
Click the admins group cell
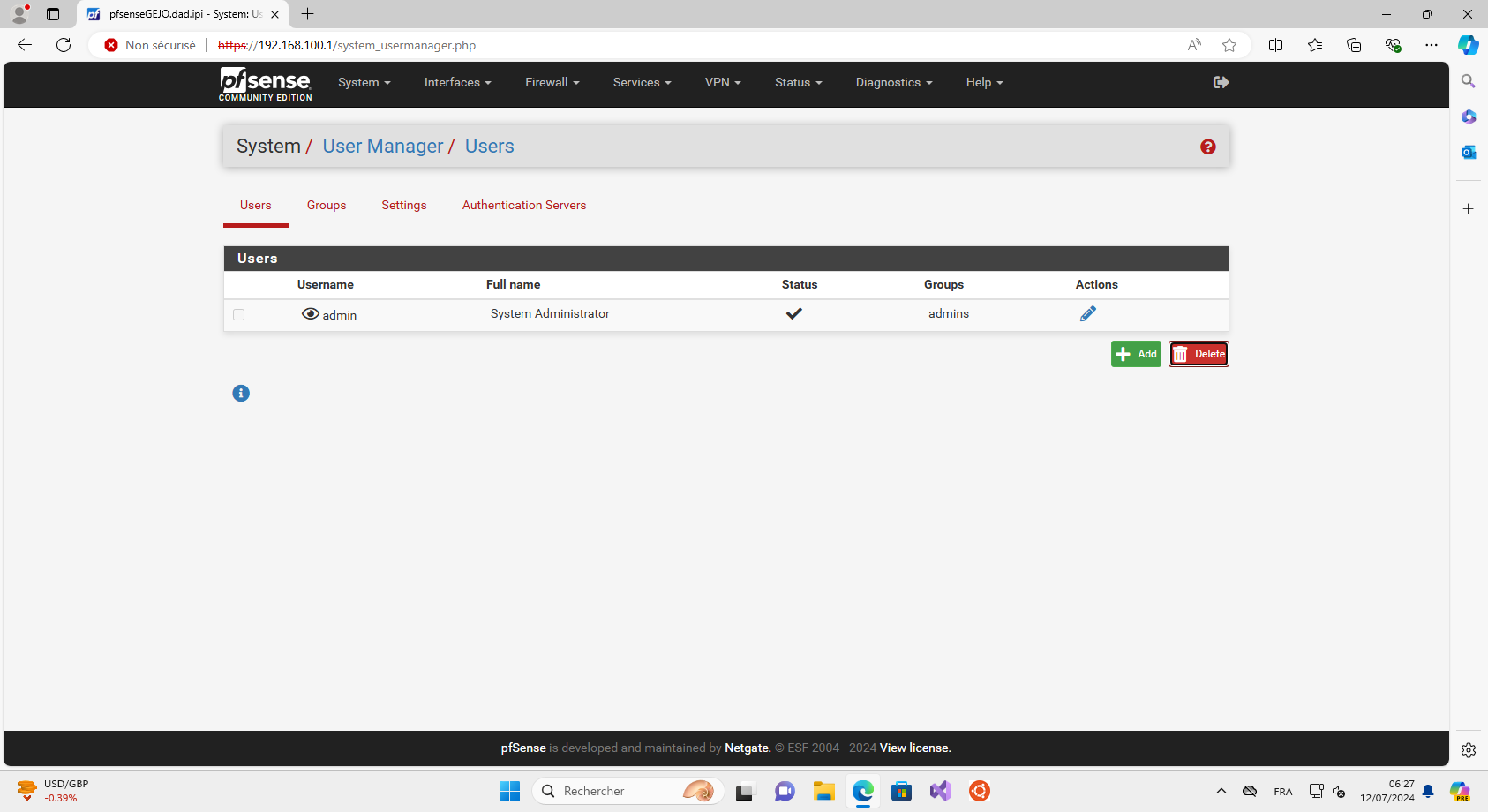point(949,313)
